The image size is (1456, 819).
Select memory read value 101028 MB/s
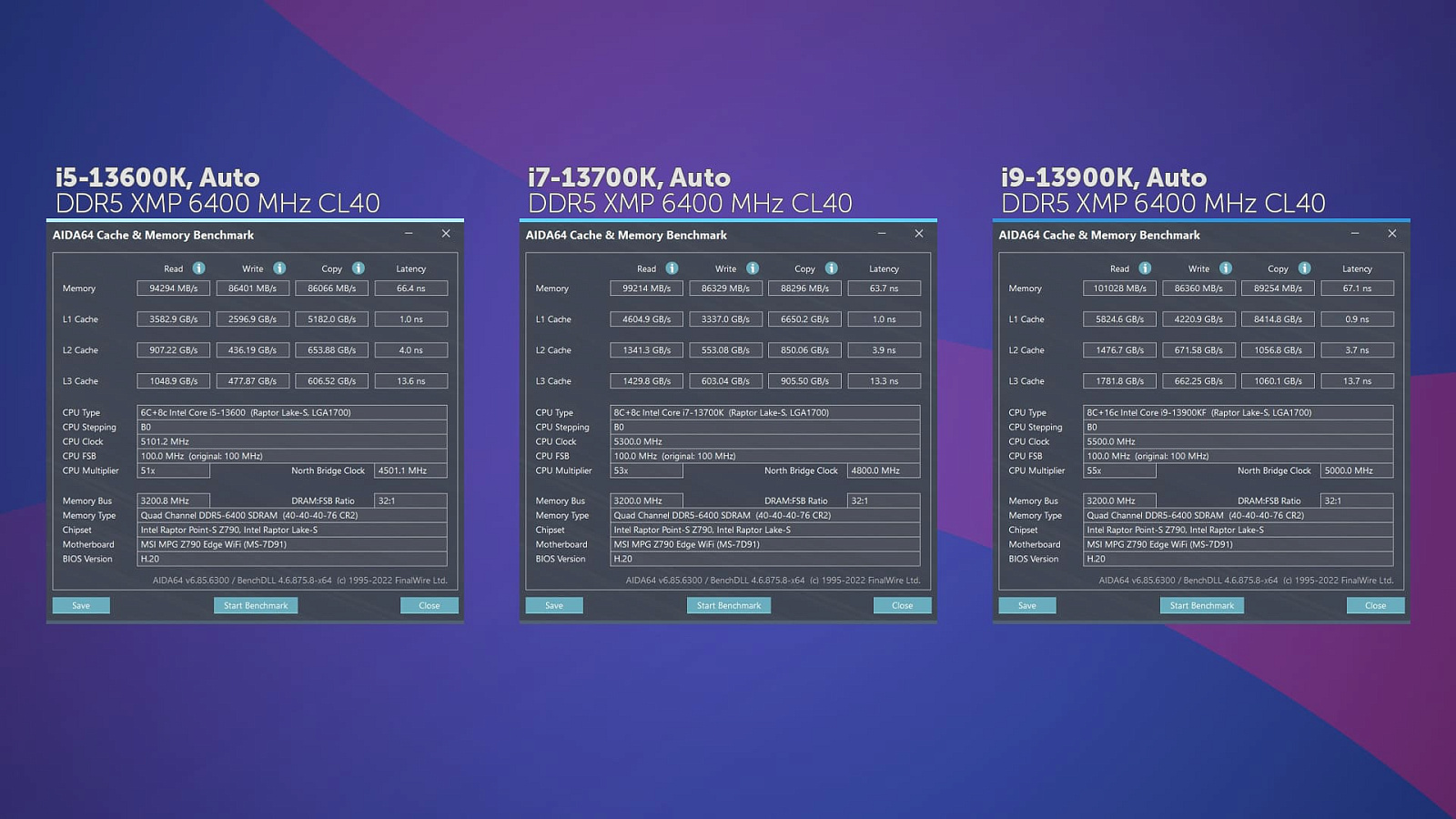click(1120, 288)
